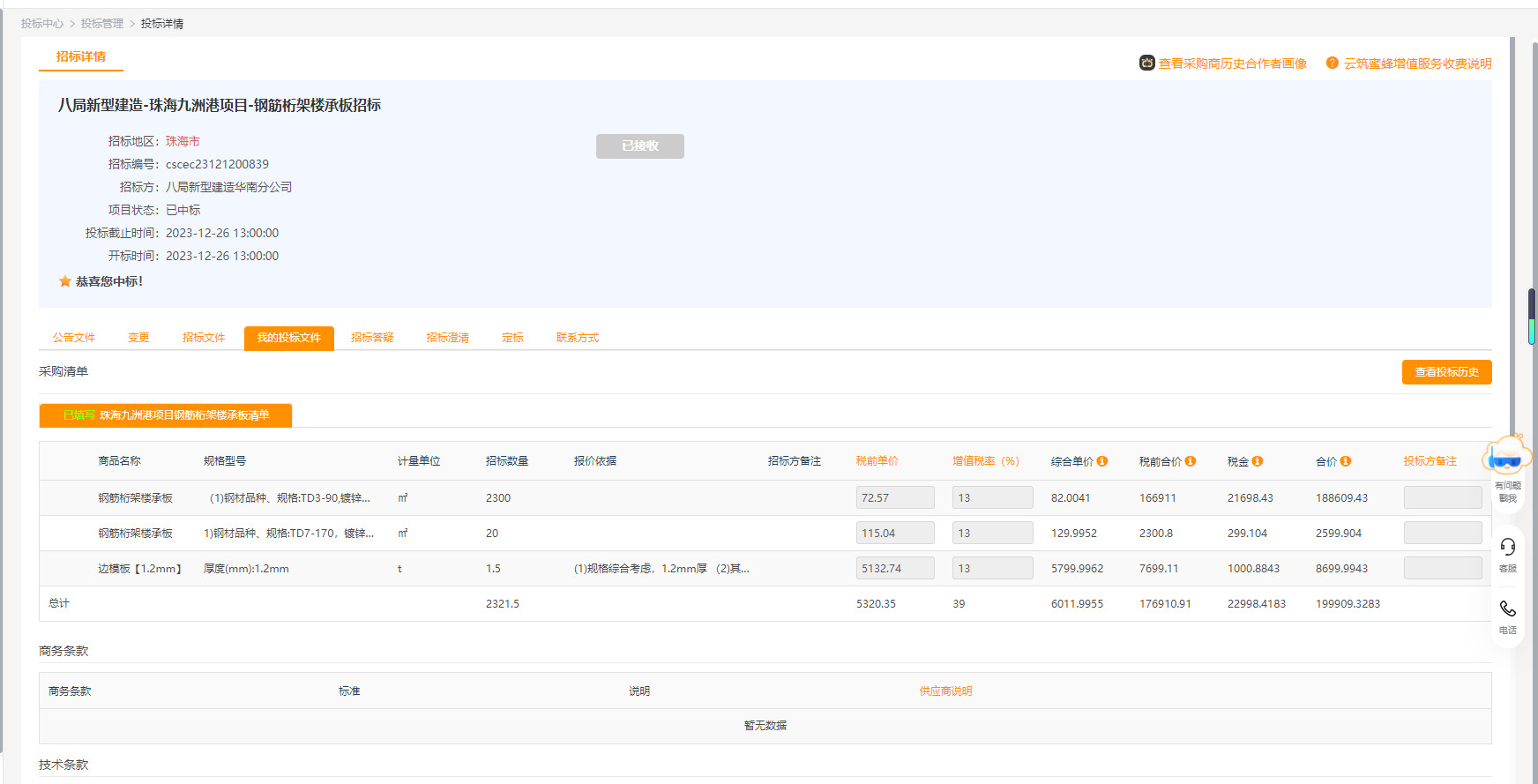Viewport: 1538px width, 784px height.
Task: Click info icon beside 税金 column
Action: [1258, 461]
